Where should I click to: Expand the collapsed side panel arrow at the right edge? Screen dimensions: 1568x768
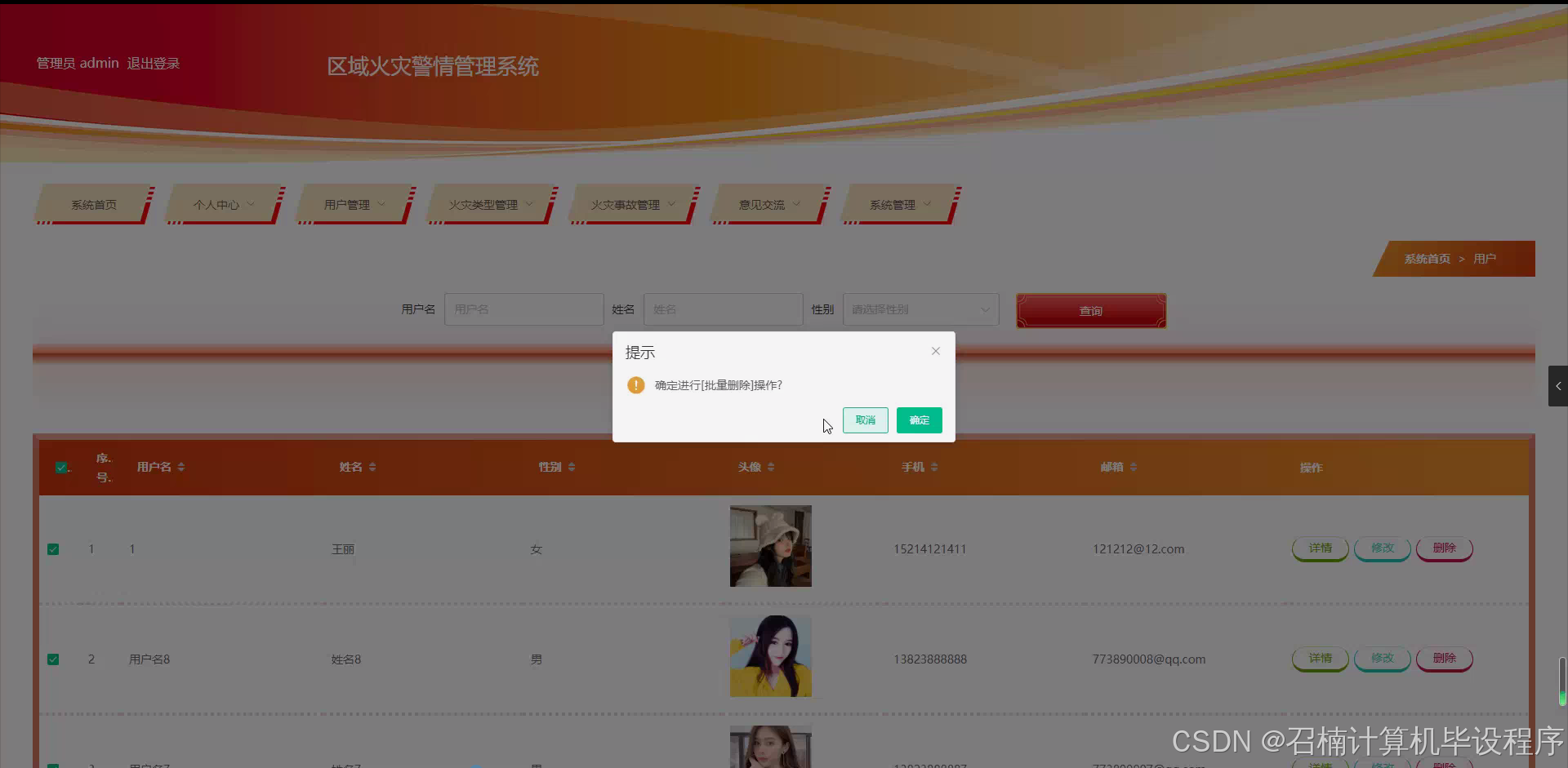point(1558,386)
